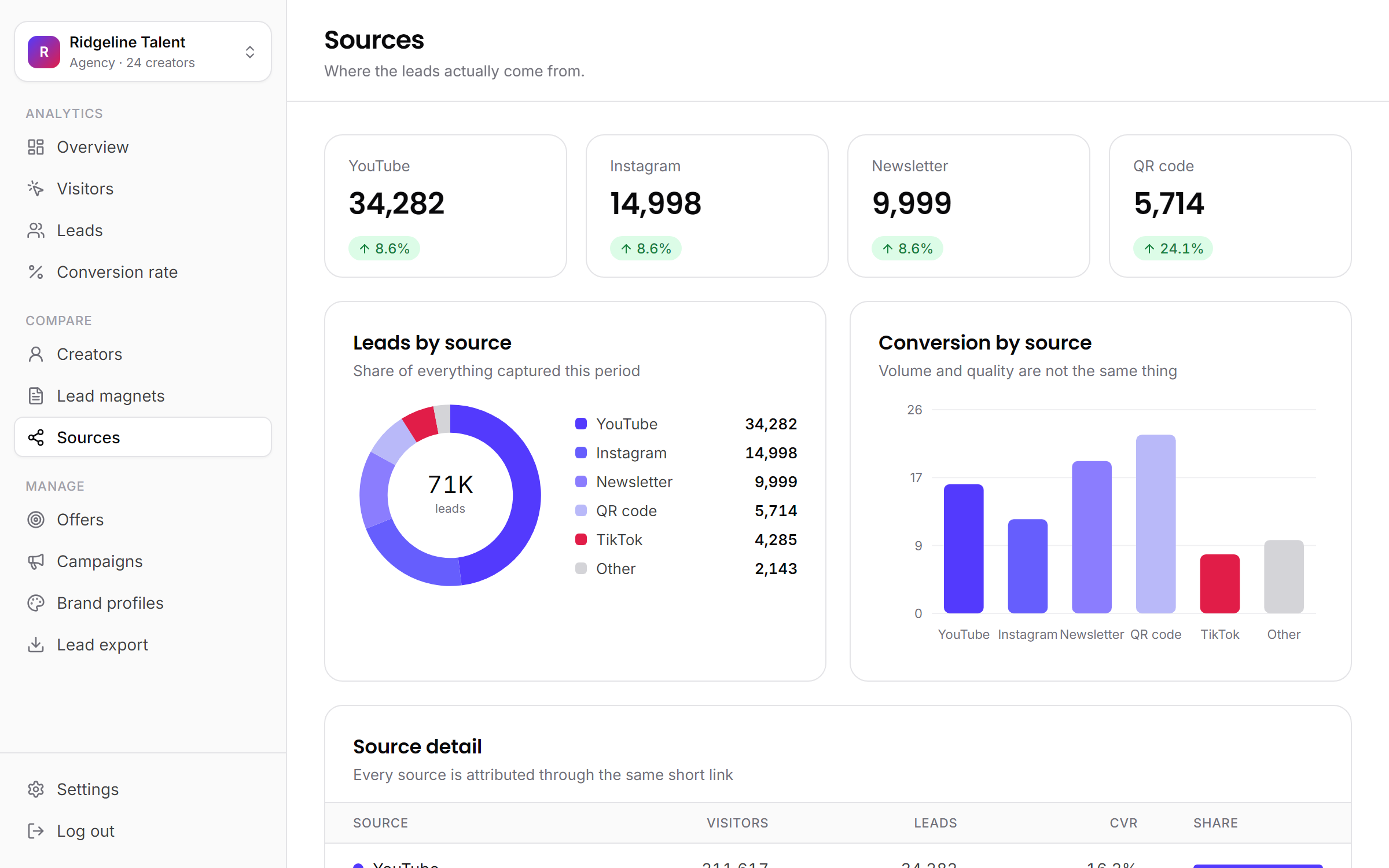Click the Campaigns megaphone icon
This screenshot has width=1389, height=868.
pyautogui.click(x=36, y=561)
